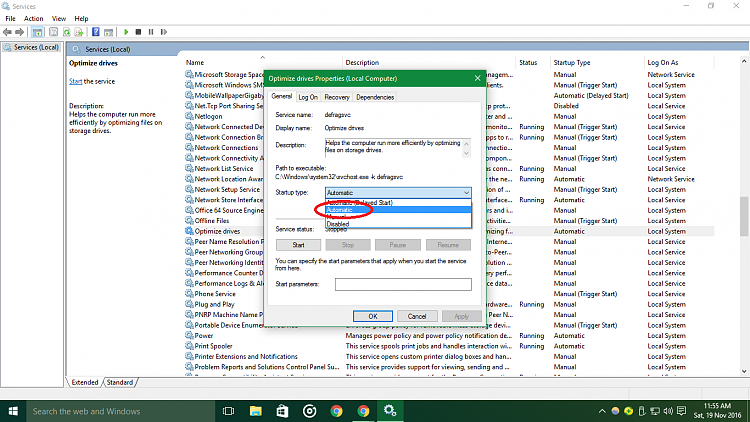The width and height of the screenshot is (750, 422).
Task: Confirm the dialog with OK
Action: 373,316
